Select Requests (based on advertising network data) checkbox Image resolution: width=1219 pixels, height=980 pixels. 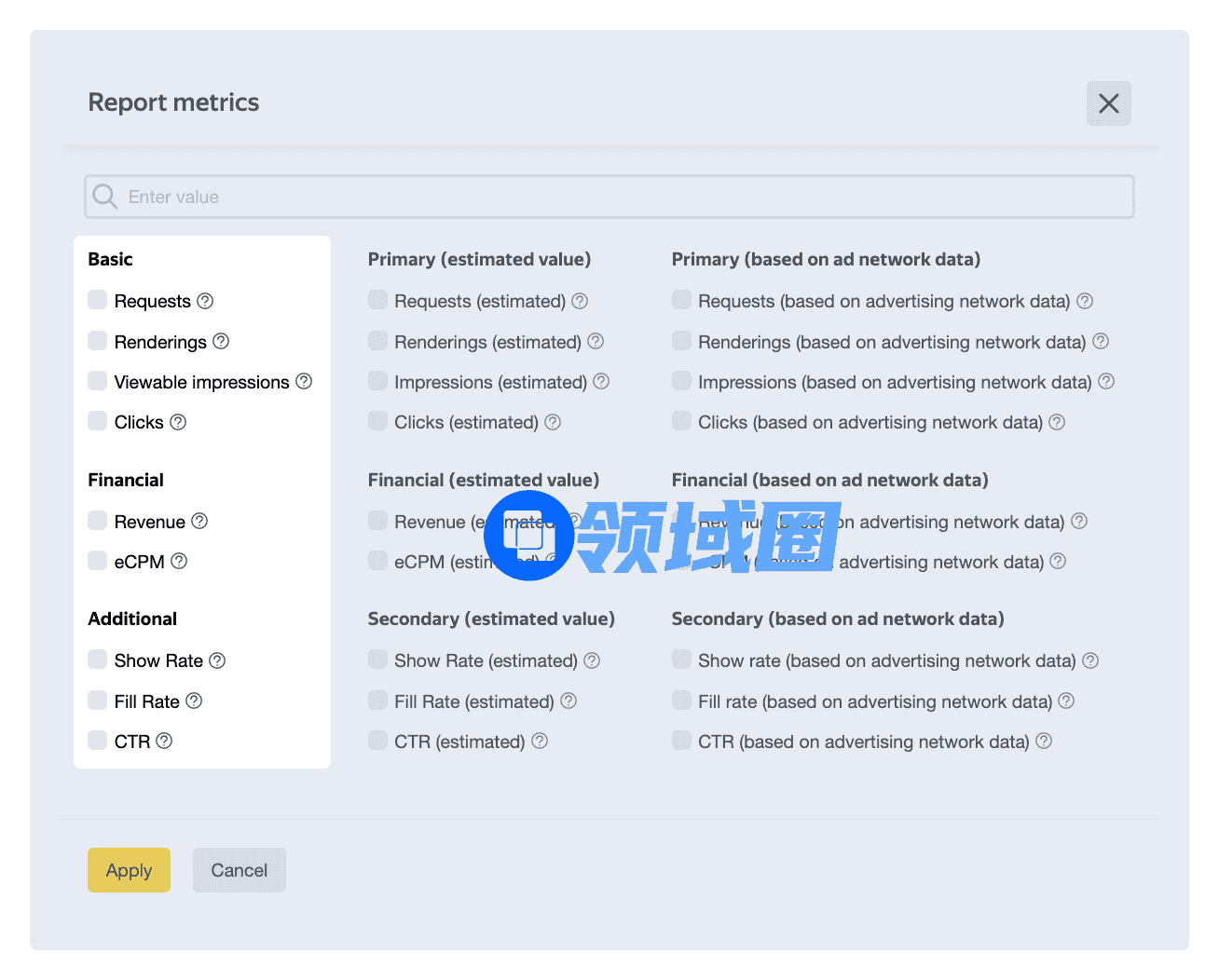click(681, 300)
